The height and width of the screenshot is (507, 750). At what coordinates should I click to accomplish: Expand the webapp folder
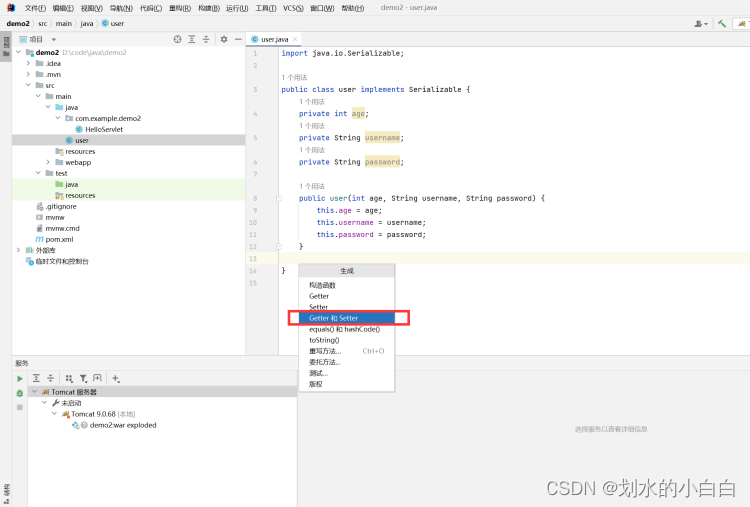[x=48, y=162]
